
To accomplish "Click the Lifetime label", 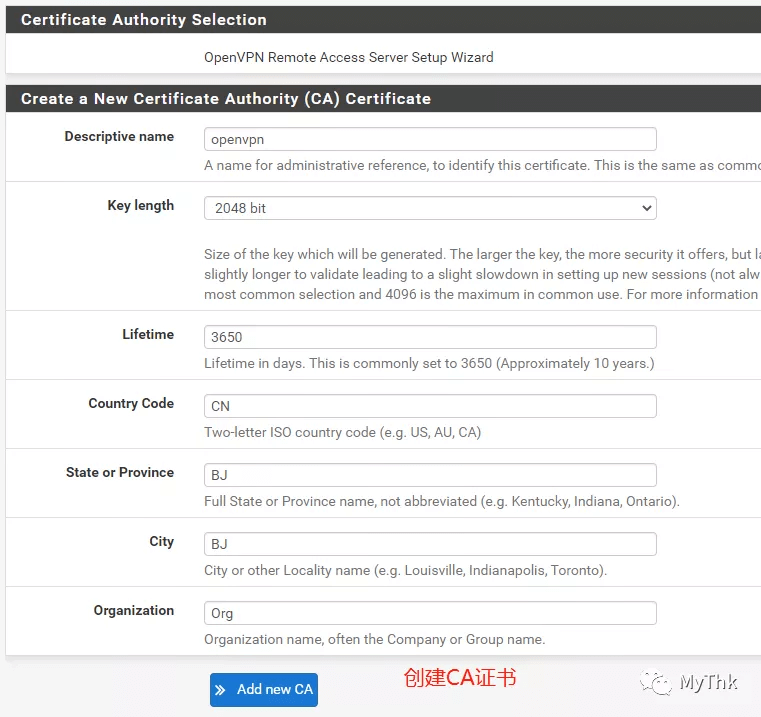I will tap(148, 334).
